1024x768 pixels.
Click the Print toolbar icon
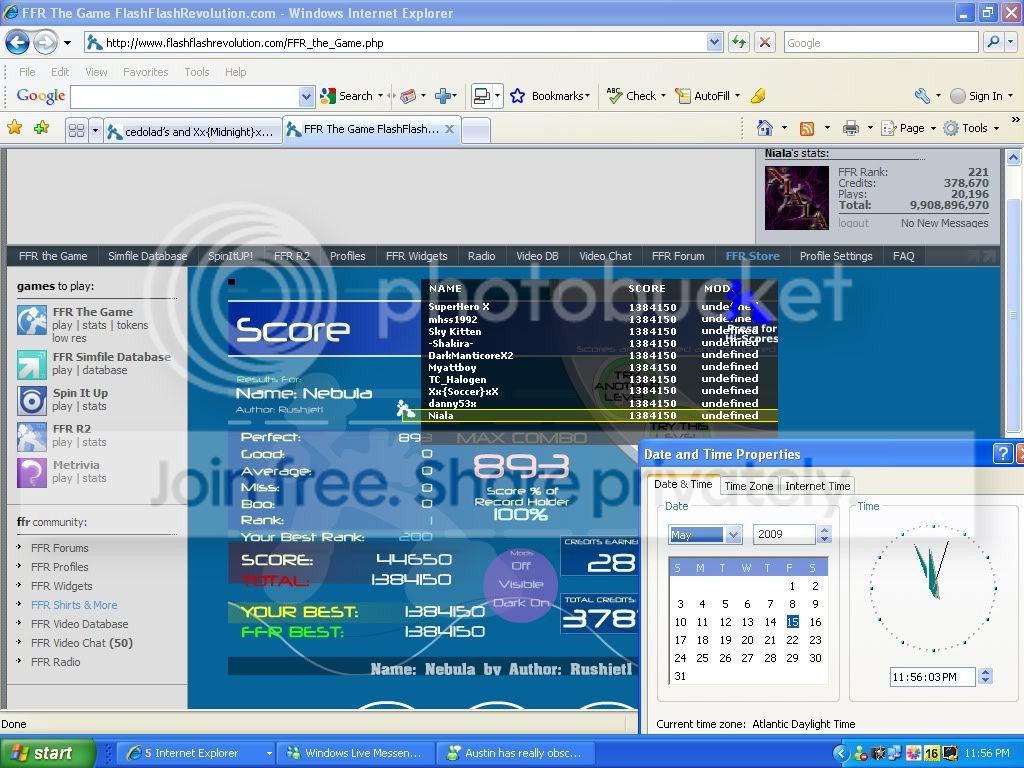(x=850, y=128)
